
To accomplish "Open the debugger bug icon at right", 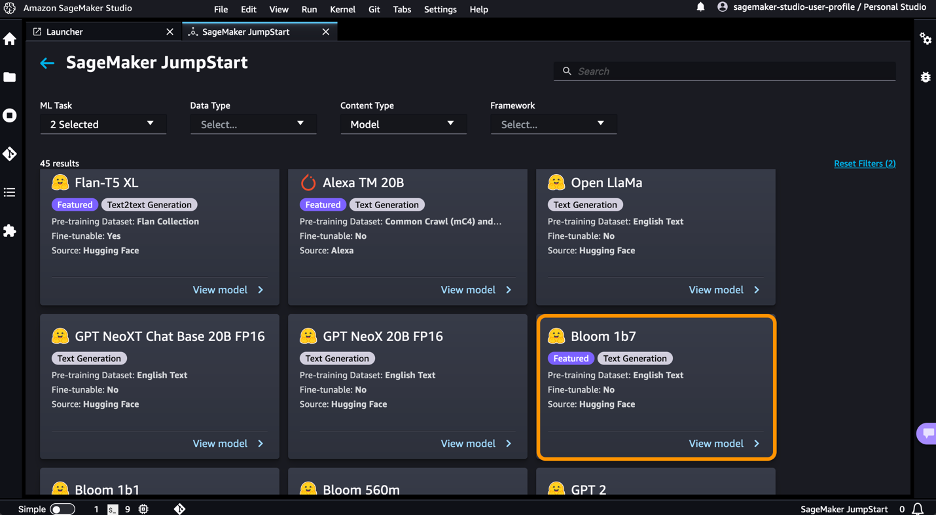I will [925, 77].
